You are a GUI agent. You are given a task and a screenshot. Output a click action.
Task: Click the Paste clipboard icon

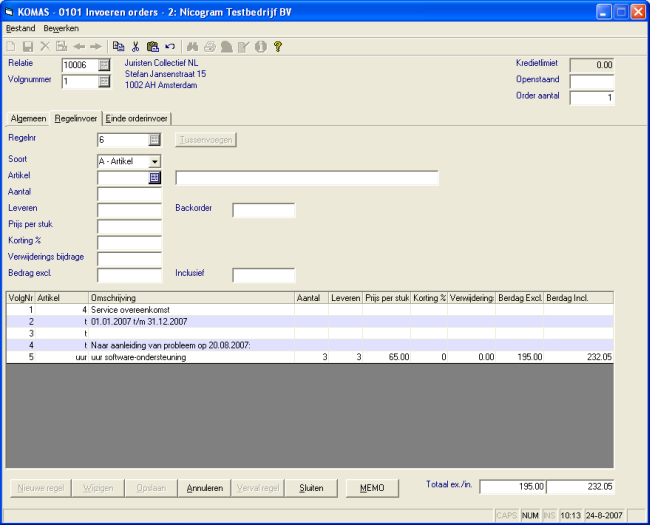153,46
